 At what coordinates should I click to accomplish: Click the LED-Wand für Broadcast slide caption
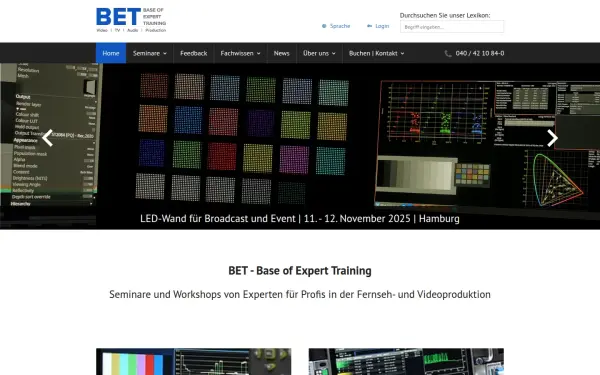tap(300, 218)
